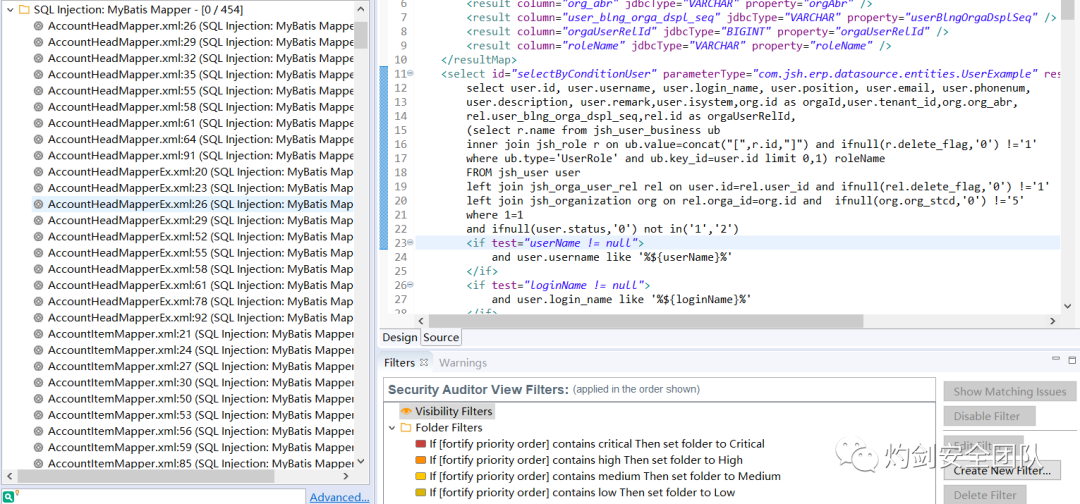
Task: Click the issue icon beside AccountItemMapper.xml:21
Action: coord(39,334)
